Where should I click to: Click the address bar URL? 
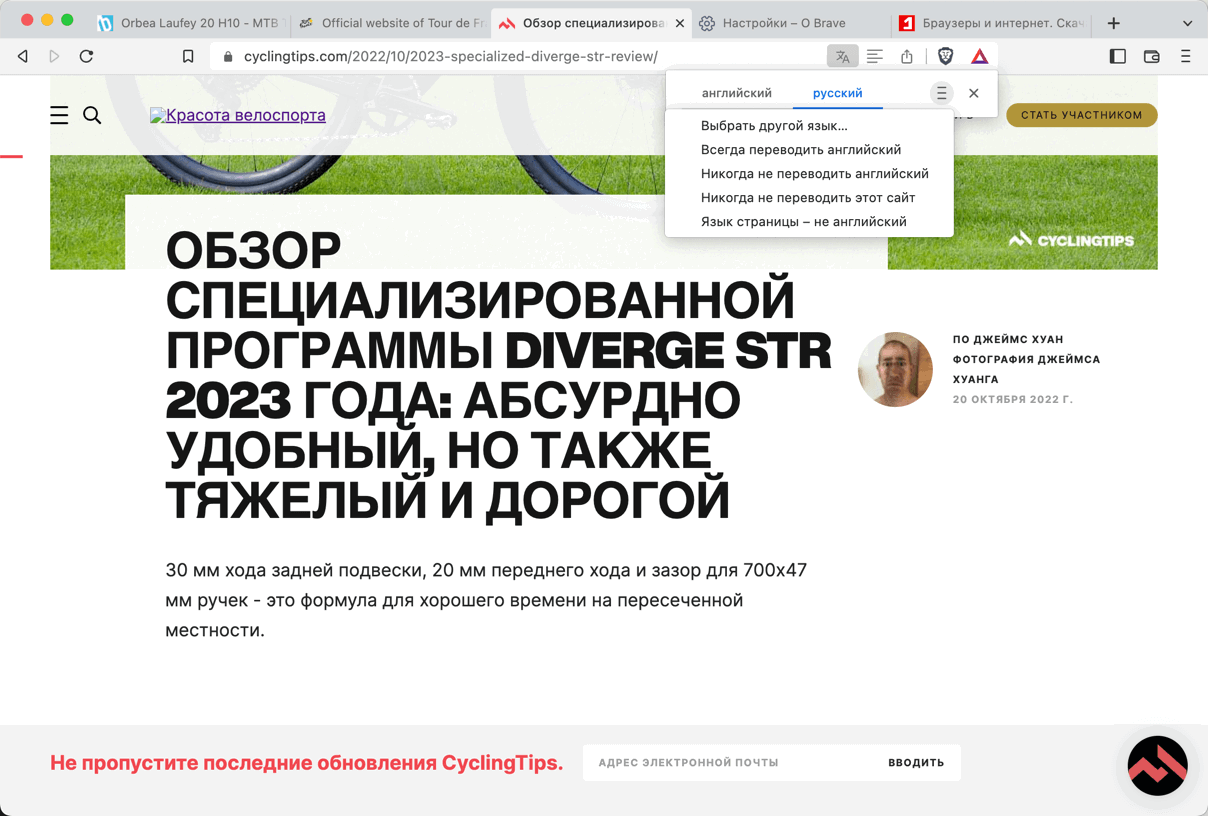[451, 57]
